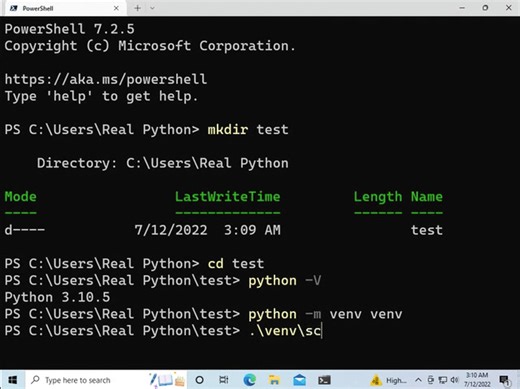This screenshot has width=520, height=389.
Task: Click the Name column header
Action: 427,196
